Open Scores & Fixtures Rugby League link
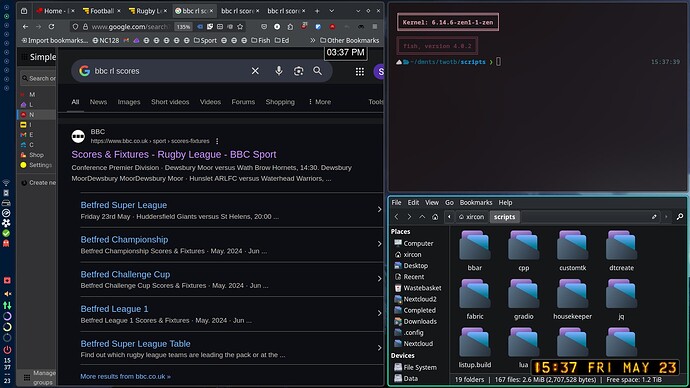Screen dimensions: 690x388 tap(174, 154)
